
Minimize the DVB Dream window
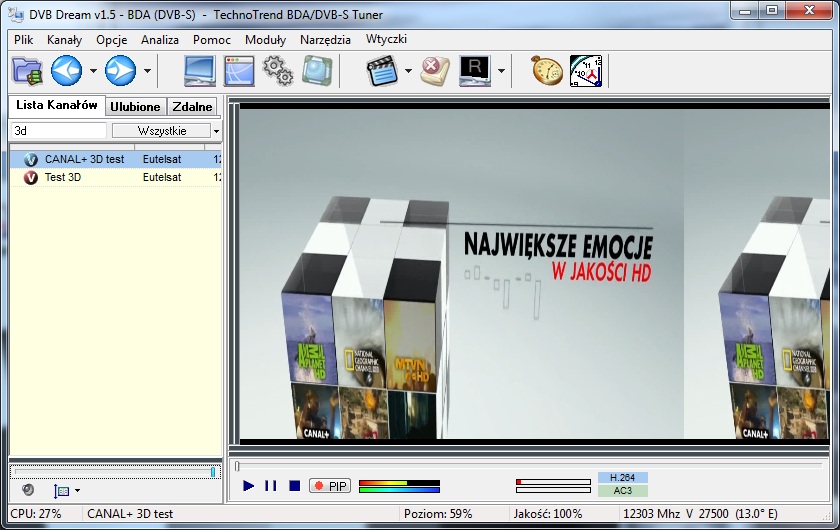[x=745, y=10]
